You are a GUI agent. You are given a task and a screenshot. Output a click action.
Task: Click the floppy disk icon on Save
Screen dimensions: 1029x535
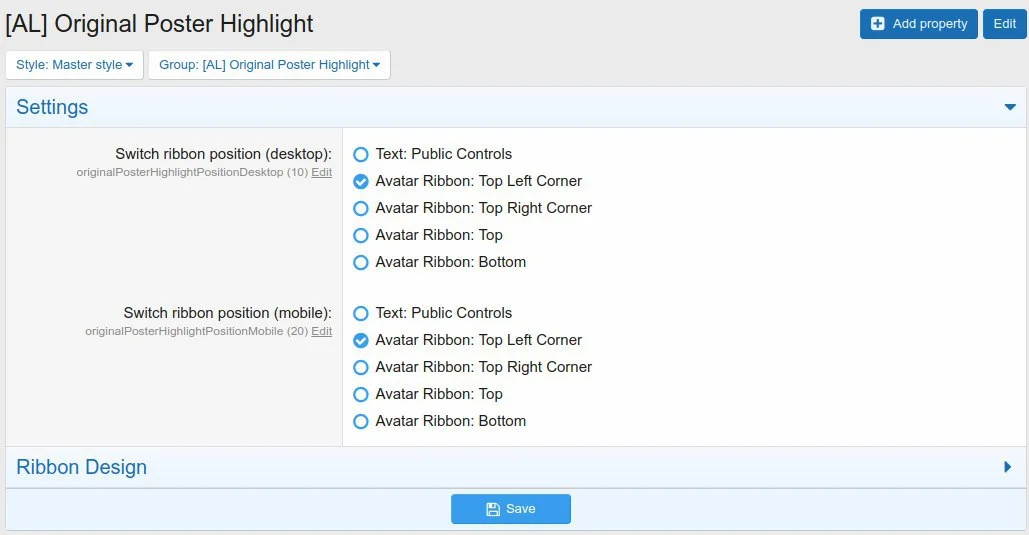(493, 509)
